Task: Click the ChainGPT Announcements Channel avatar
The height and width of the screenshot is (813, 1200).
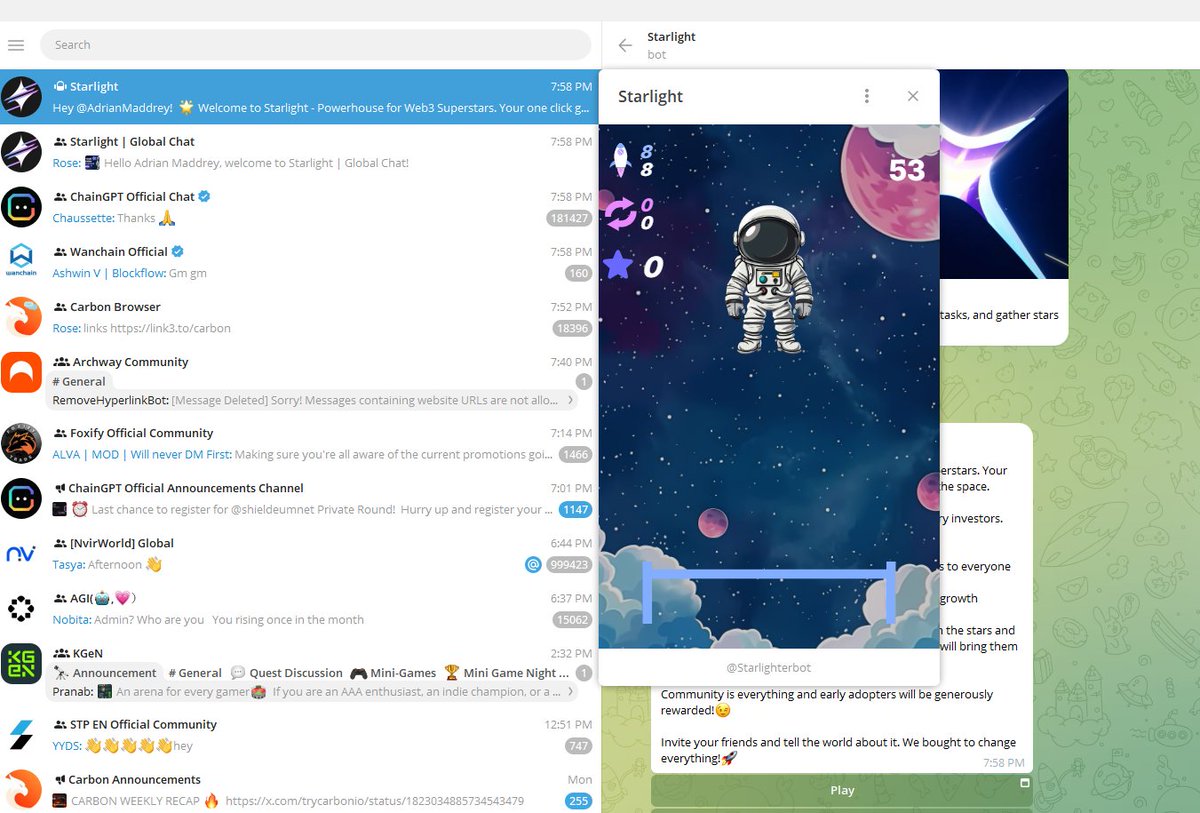Action: pyautogui.click(x=21, y=498)
